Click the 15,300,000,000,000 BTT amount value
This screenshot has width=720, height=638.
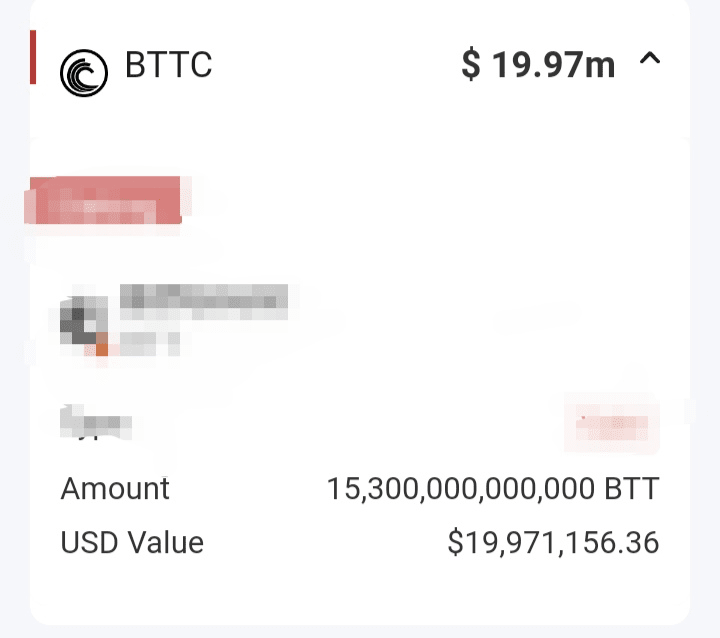coord(493,488)
